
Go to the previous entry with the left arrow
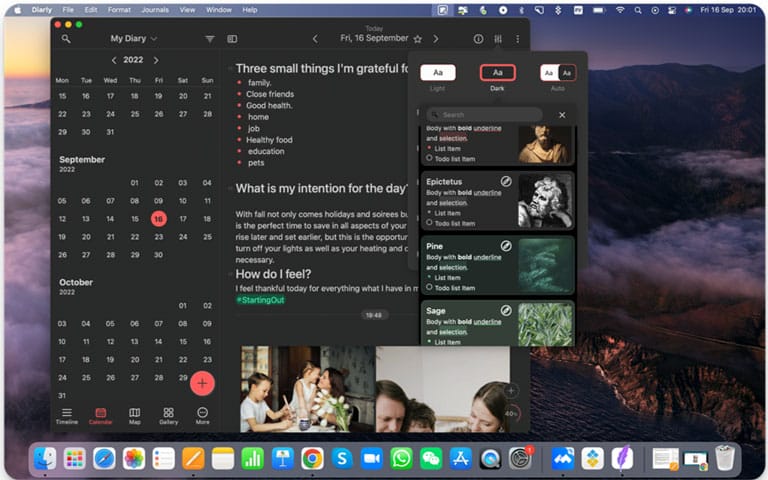coord(315,39)
